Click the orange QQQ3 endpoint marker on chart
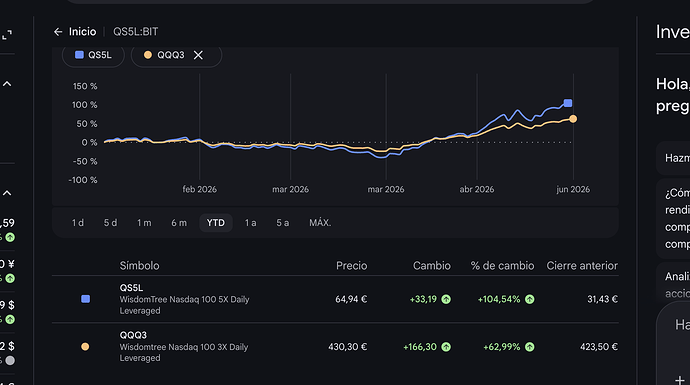This screenshot has height=385, width=690. pyautogui.click(x=573, y=119)
